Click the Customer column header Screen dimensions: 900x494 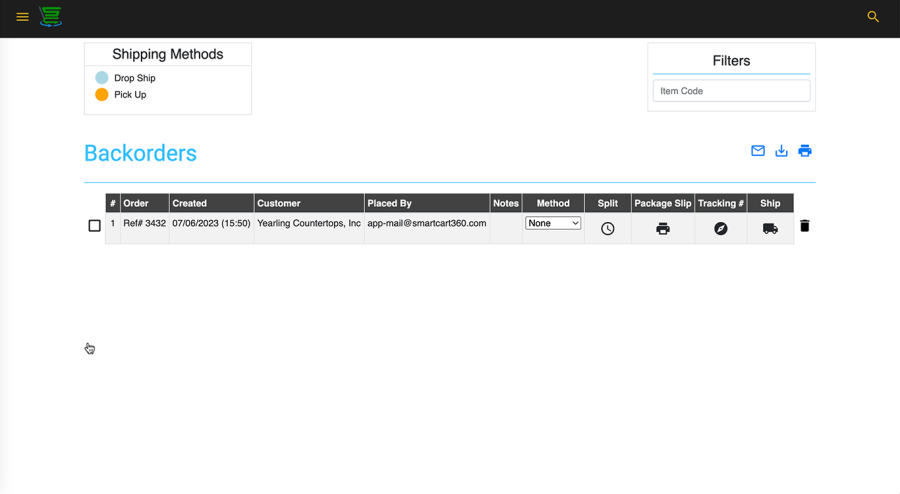click(x=279, y=203)
